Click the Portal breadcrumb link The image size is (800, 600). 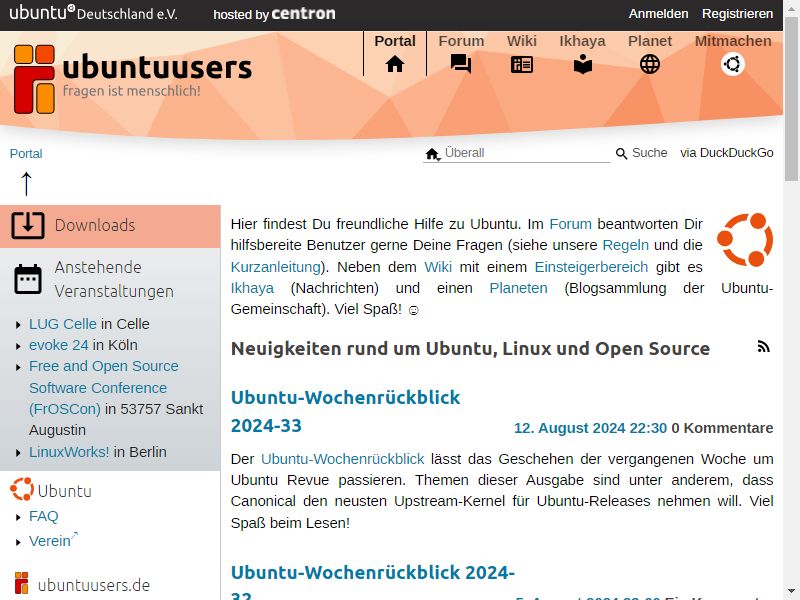[26, 154]
